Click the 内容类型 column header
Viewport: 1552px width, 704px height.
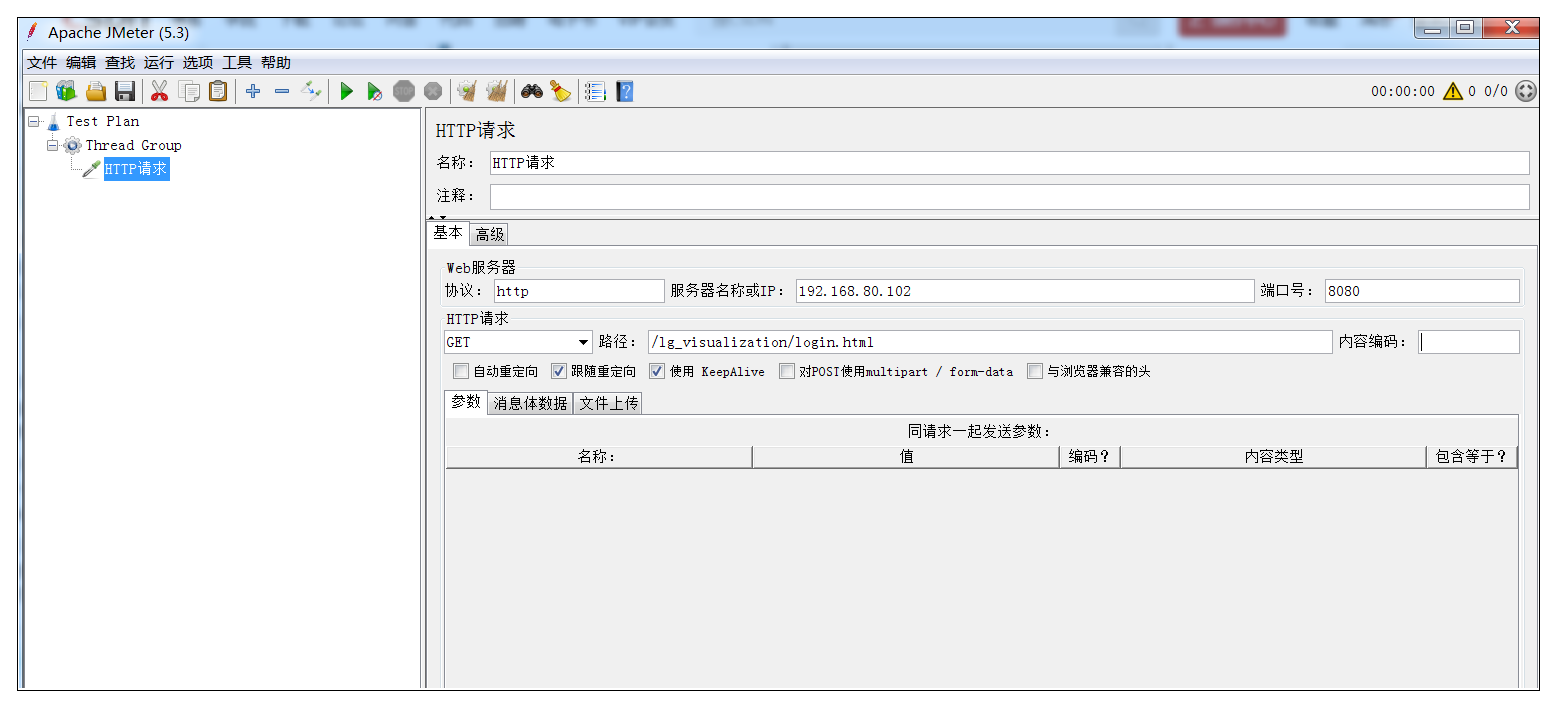(x=1273, y=457)
